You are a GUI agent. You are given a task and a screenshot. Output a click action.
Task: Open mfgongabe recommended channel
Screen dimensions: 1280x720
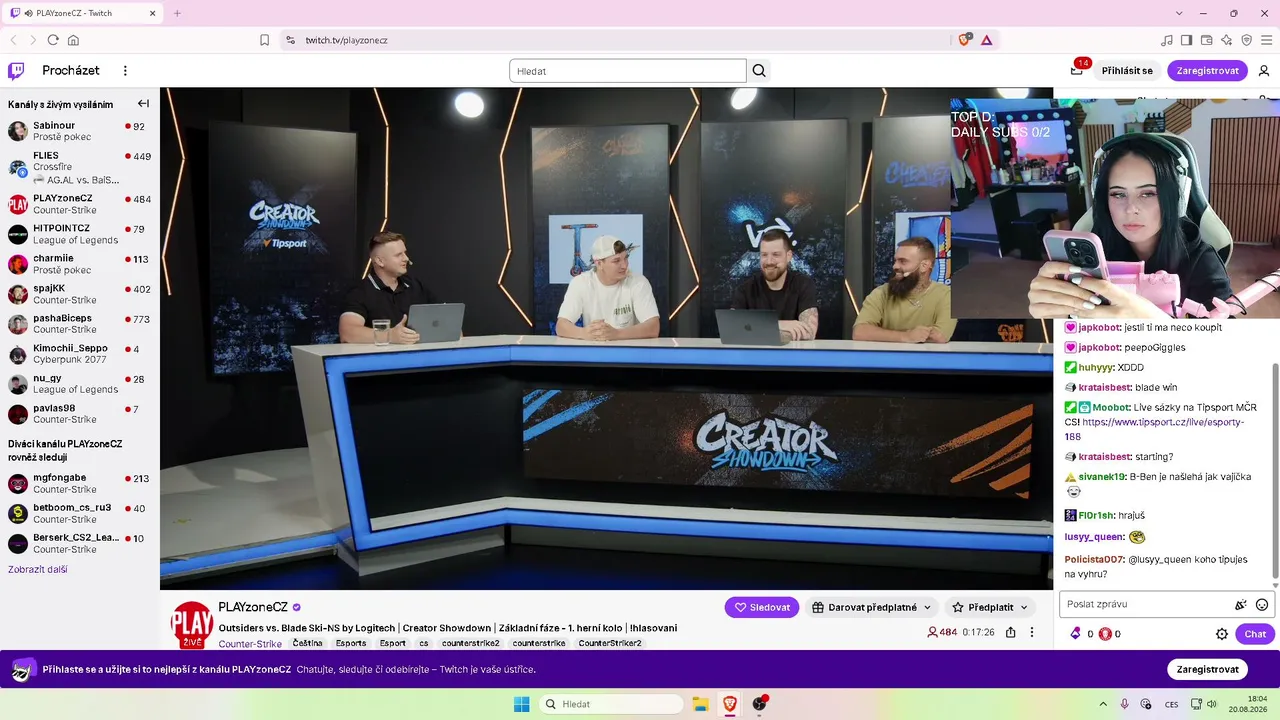[x=80, y=484]
